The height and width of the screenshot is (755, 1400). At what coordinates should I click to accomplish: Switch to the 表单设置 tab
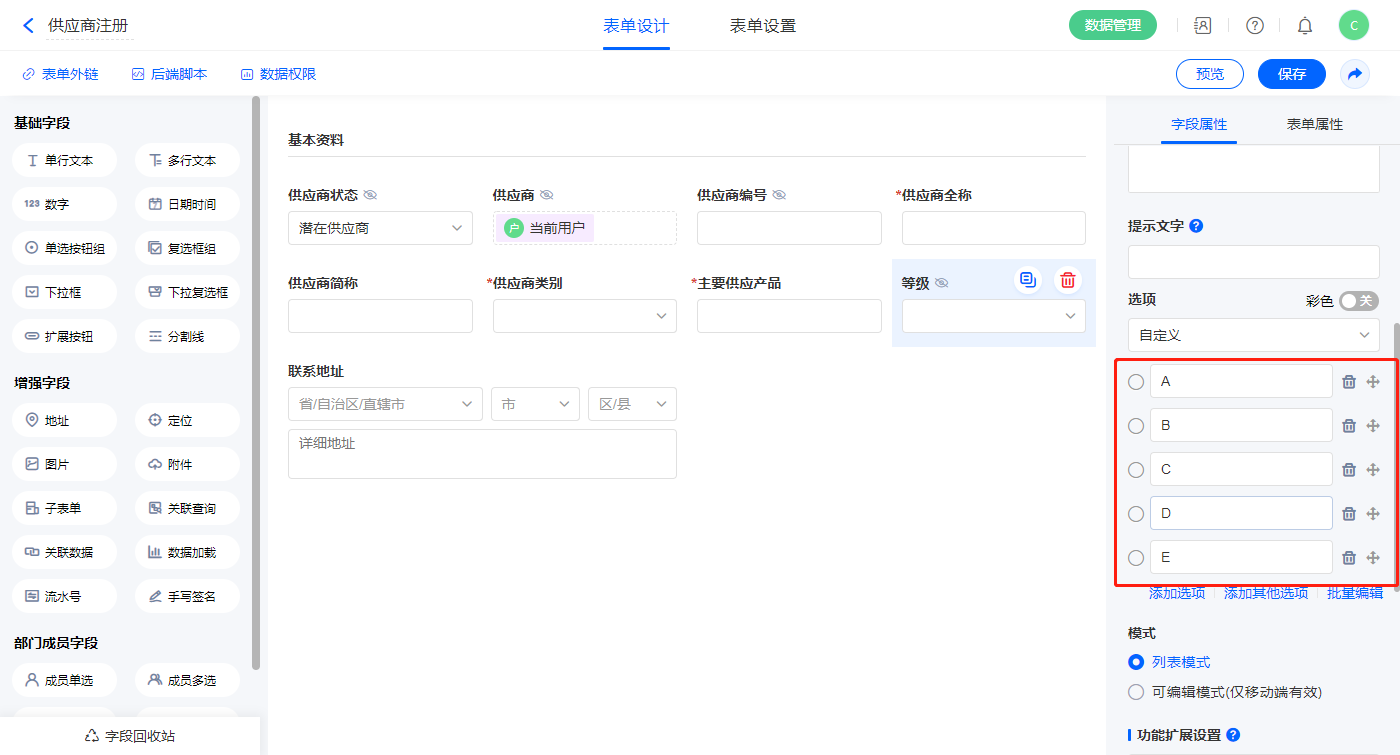(x=763, y=26)
